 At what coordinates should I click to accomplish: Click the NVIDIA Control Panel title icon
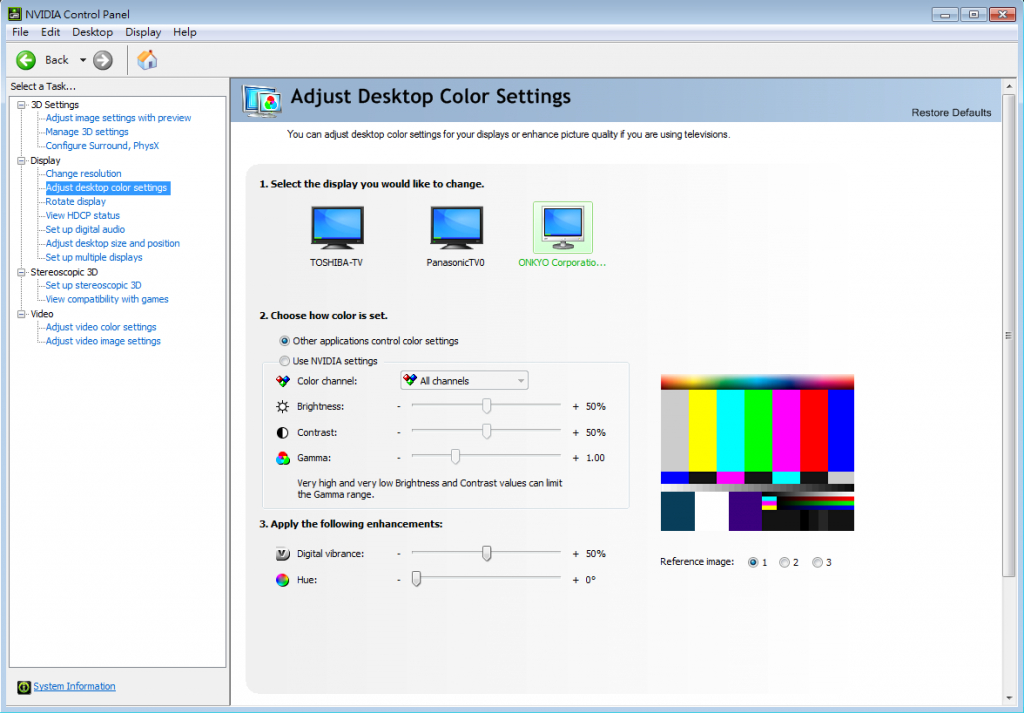coord(14,14)
